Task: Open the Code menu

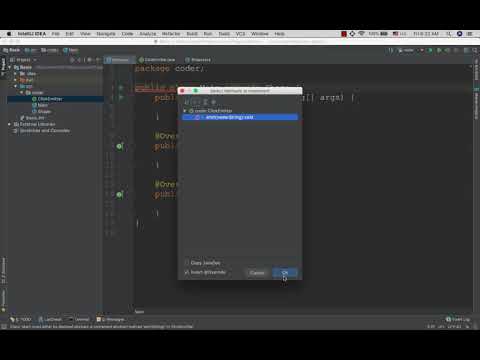Action: [x=127, y=34]
